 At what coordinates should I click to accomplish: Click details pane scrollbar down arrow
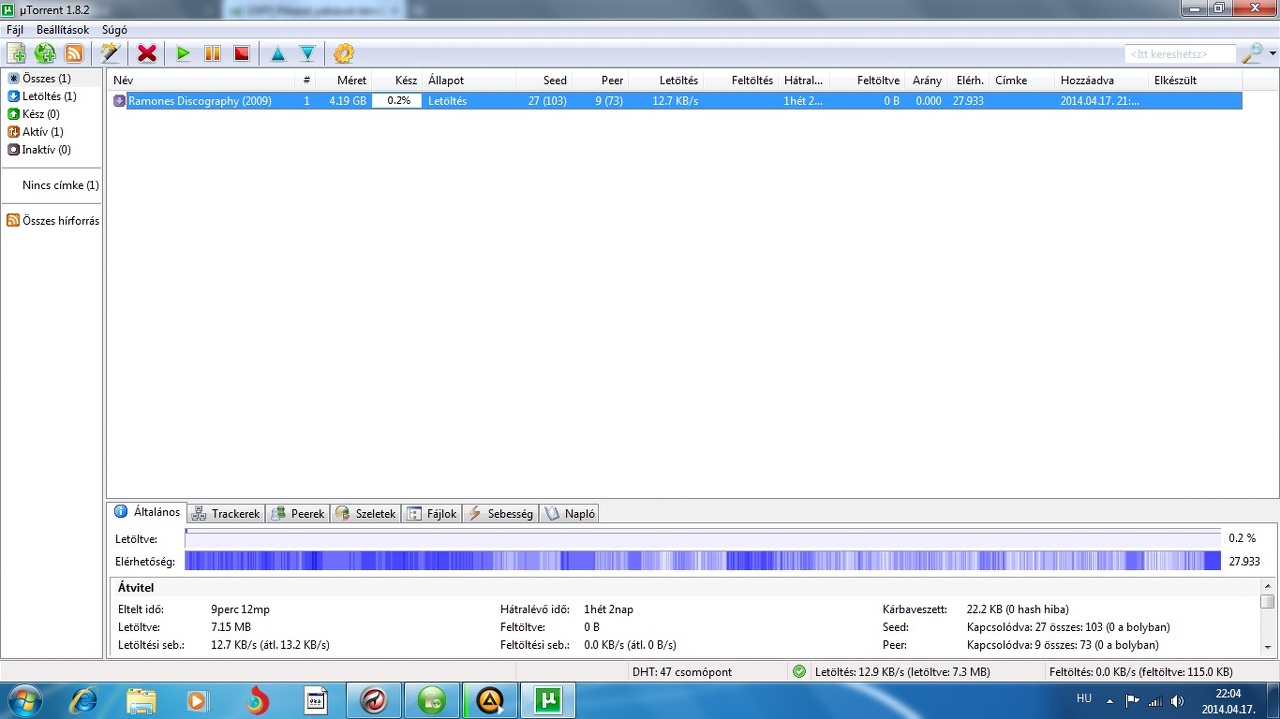point(1268,647)
